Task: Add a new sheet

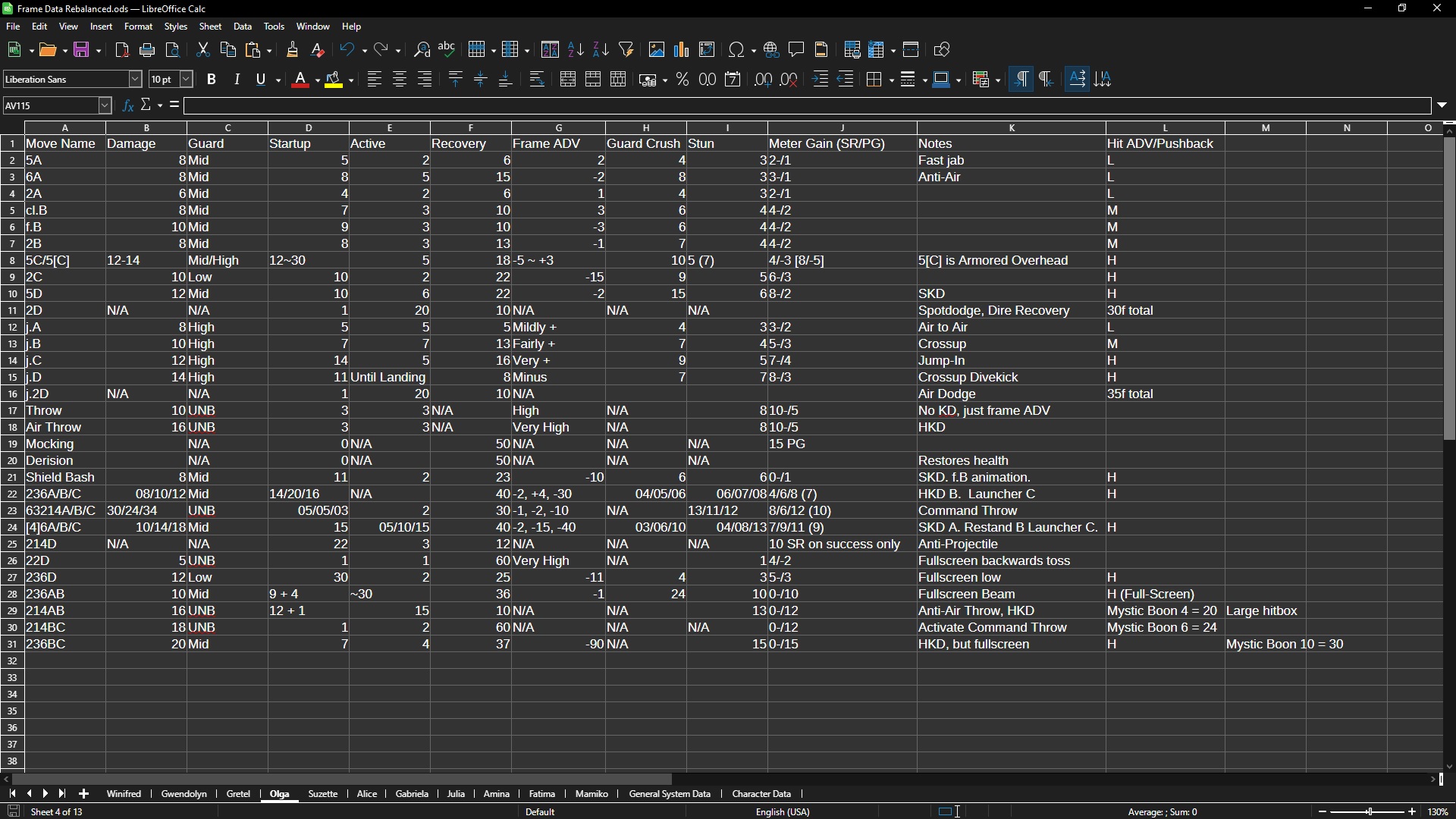Action: click(x=84, y=794)
